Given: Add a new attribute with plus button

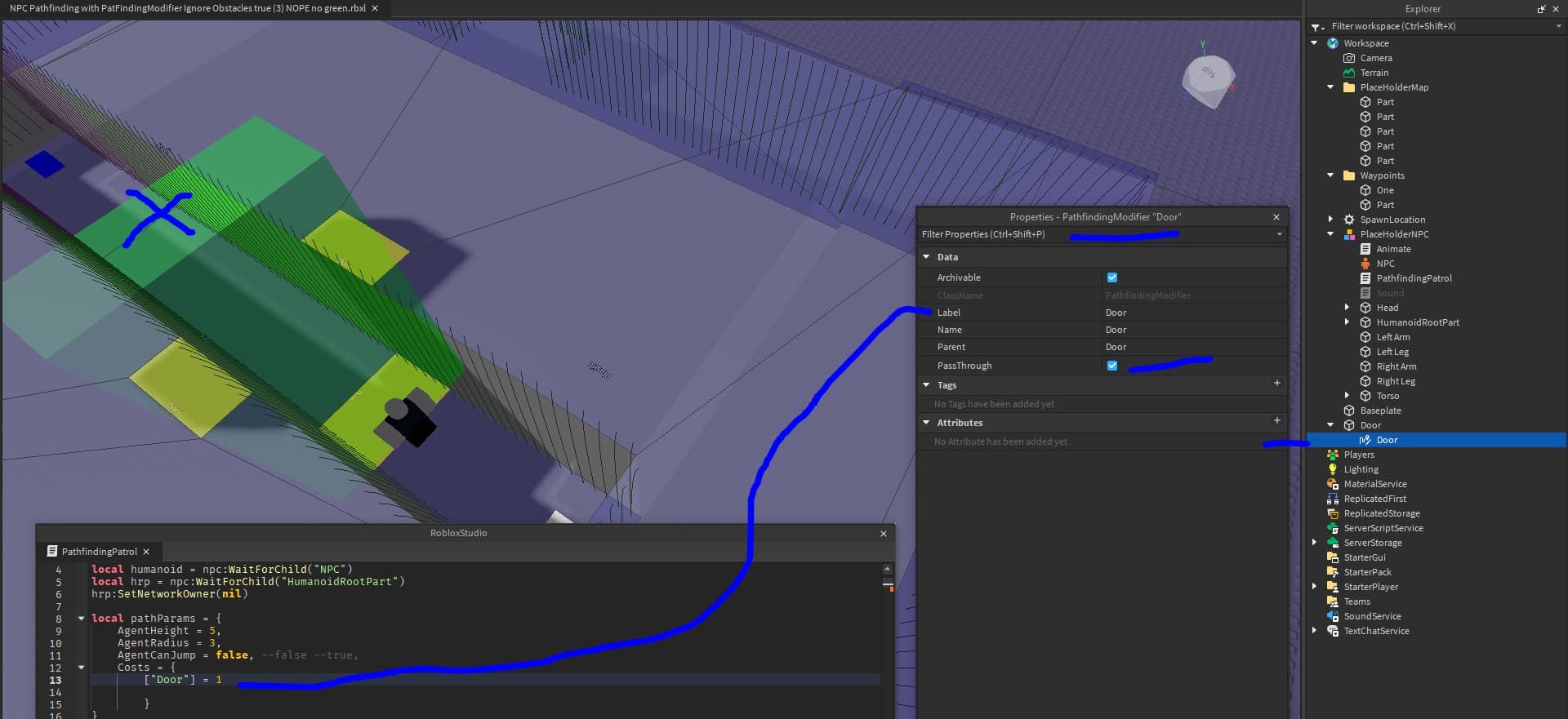Looking at the screenshot, I should coord(1276,420).
